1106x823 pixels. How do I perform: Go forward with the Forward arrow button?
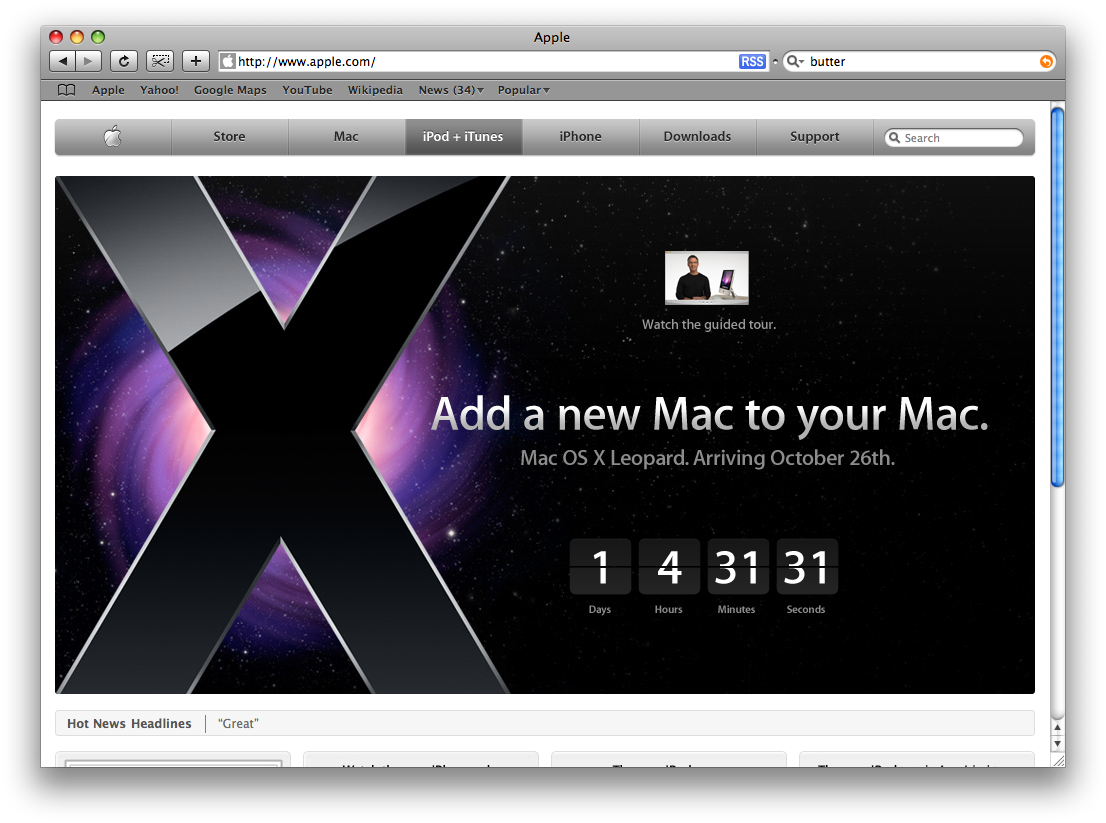tap(88, 61)
